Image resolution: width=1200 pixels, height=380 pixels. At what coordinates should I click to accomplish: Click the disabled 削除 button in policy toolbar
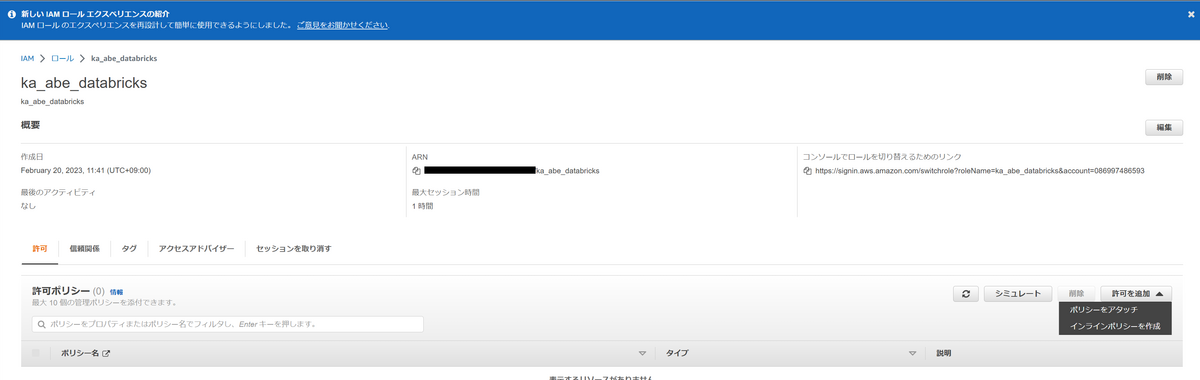1076,294
